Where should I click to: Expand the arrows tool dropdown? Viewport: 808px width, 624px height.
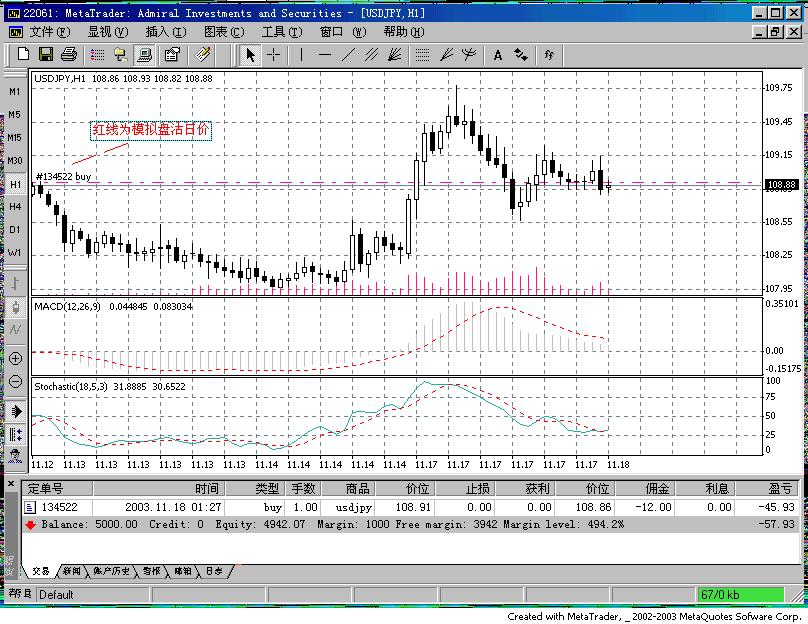[x=522, y=56]
